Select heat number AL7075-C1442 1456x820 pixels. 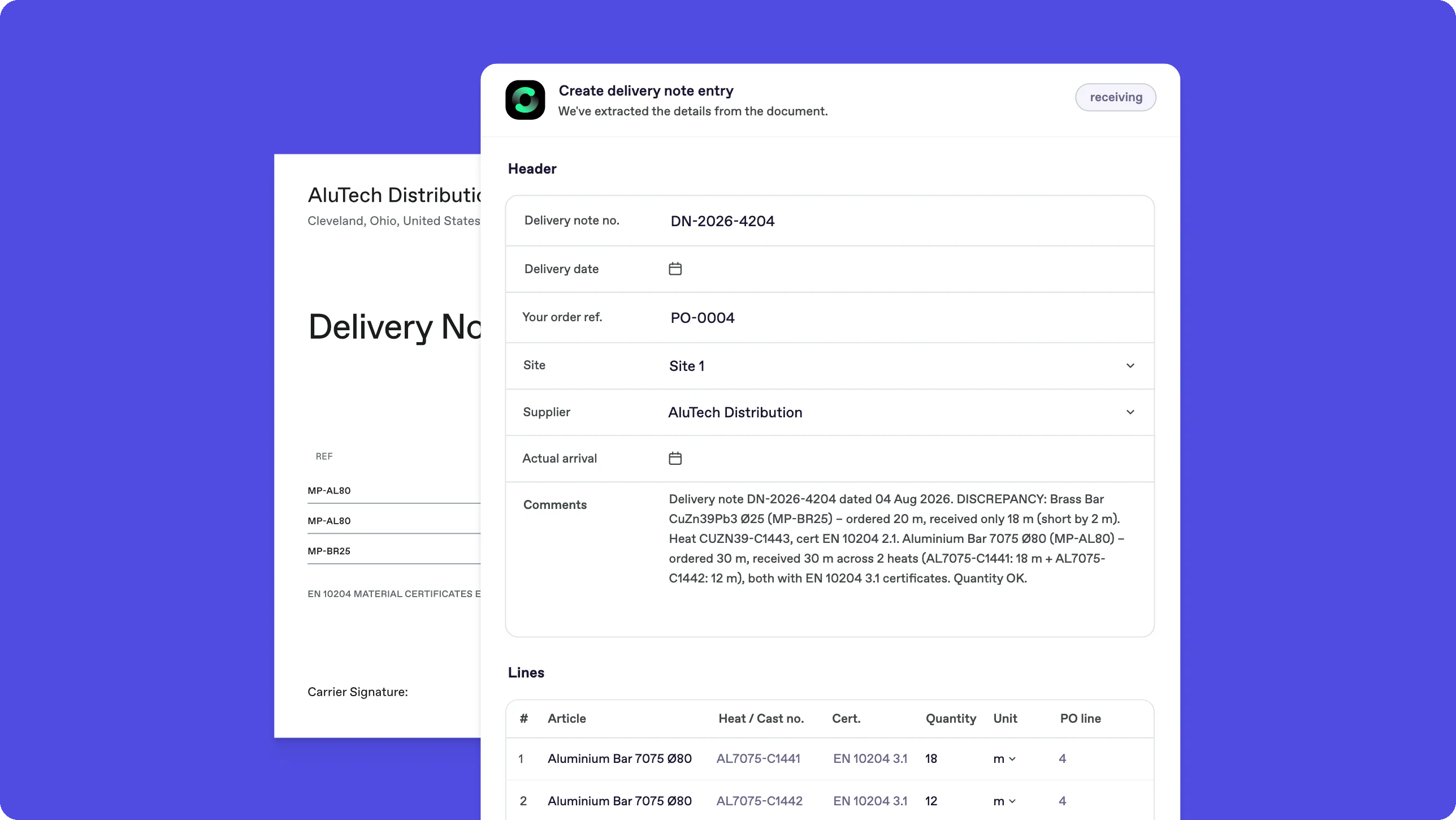pyautogui.click(x=760, y=801)
